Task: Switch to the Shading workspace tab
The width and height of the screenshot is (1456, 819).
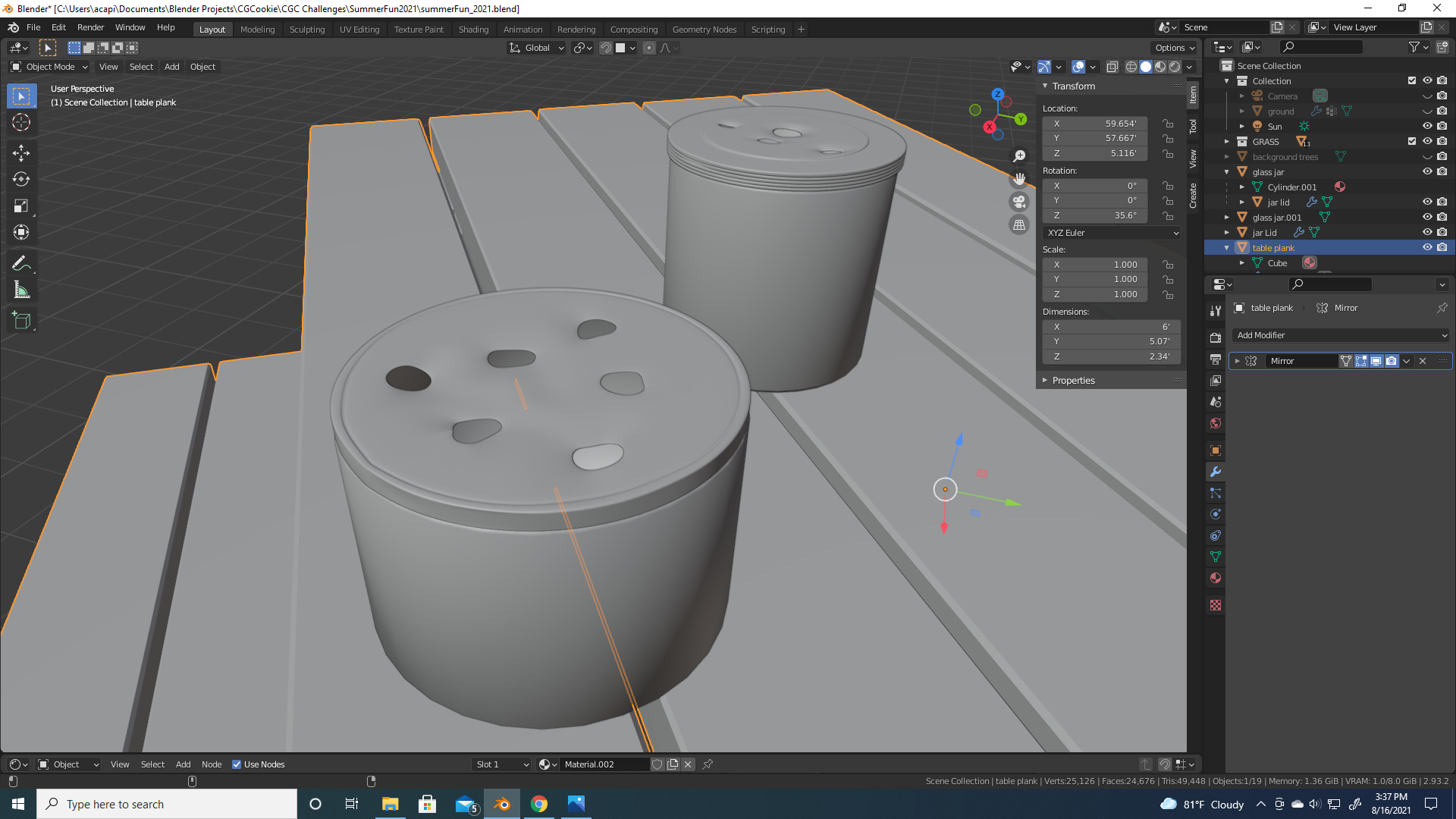Action: pos(473,30)
